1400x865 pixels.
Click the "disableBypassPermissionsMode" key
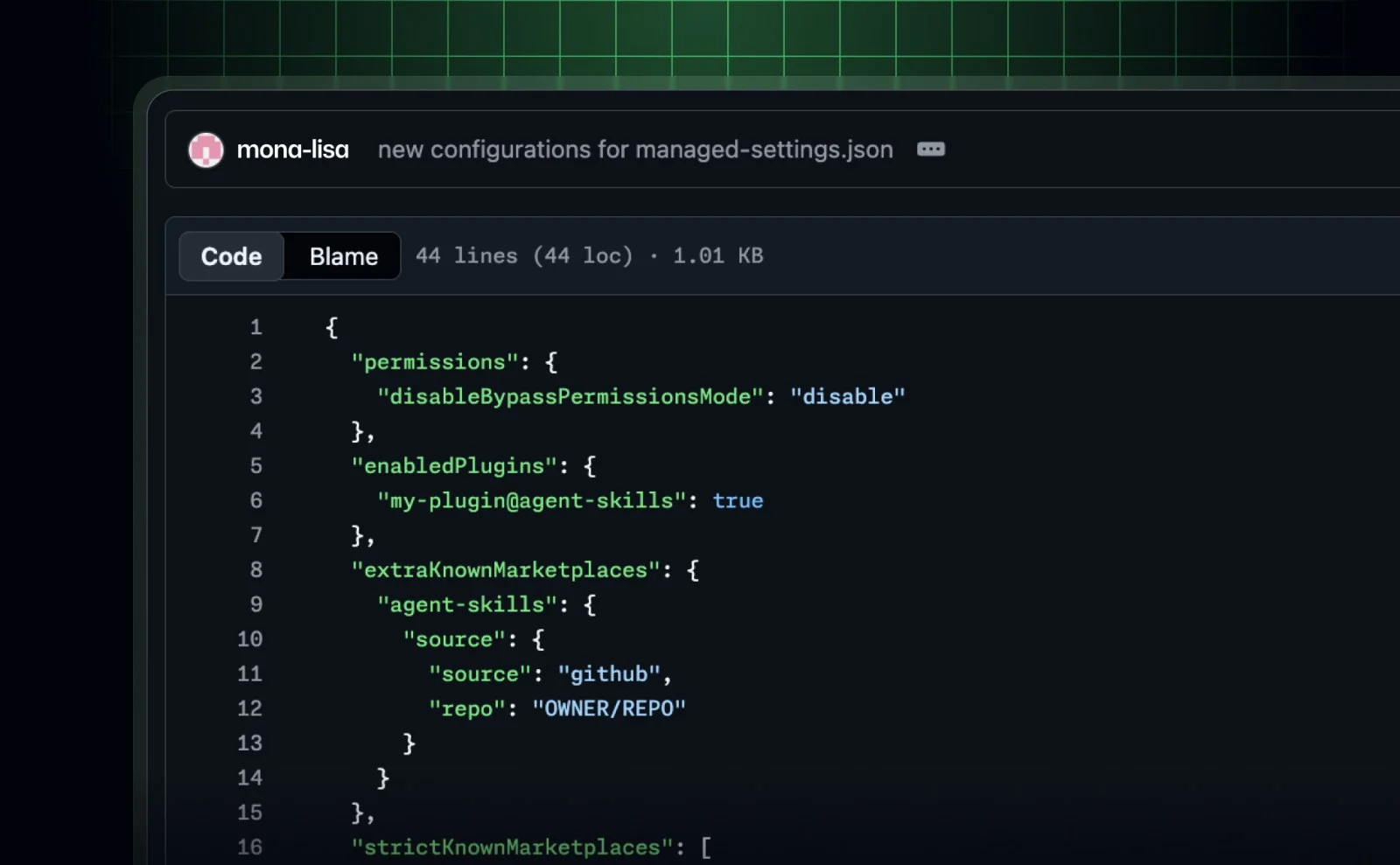click(570, 396)
